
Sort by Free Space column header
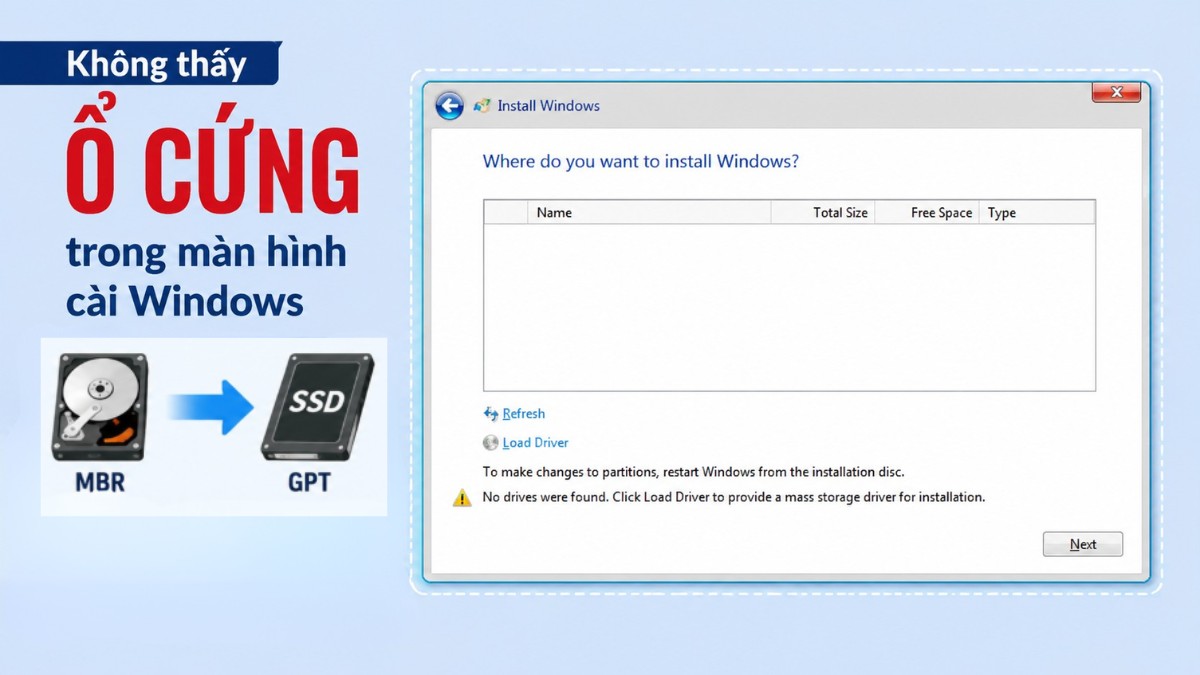coord(927,213)
